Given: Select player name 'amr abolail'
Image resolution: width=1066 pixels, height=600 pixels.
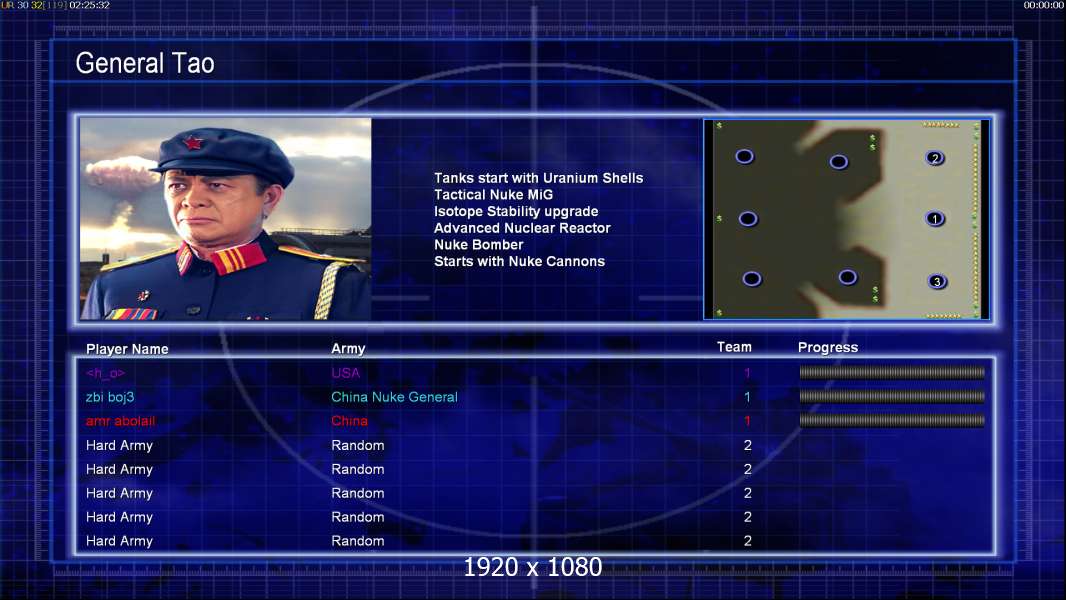Looking at the screenshot, I should pos(120,421).
